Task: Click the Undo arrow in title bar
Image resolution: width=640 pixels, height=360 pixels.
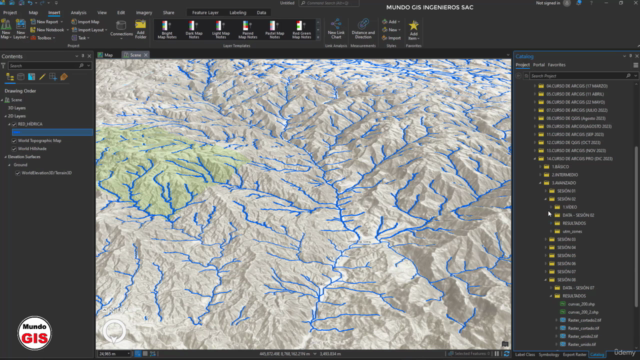Action: [x=30, y=3]
